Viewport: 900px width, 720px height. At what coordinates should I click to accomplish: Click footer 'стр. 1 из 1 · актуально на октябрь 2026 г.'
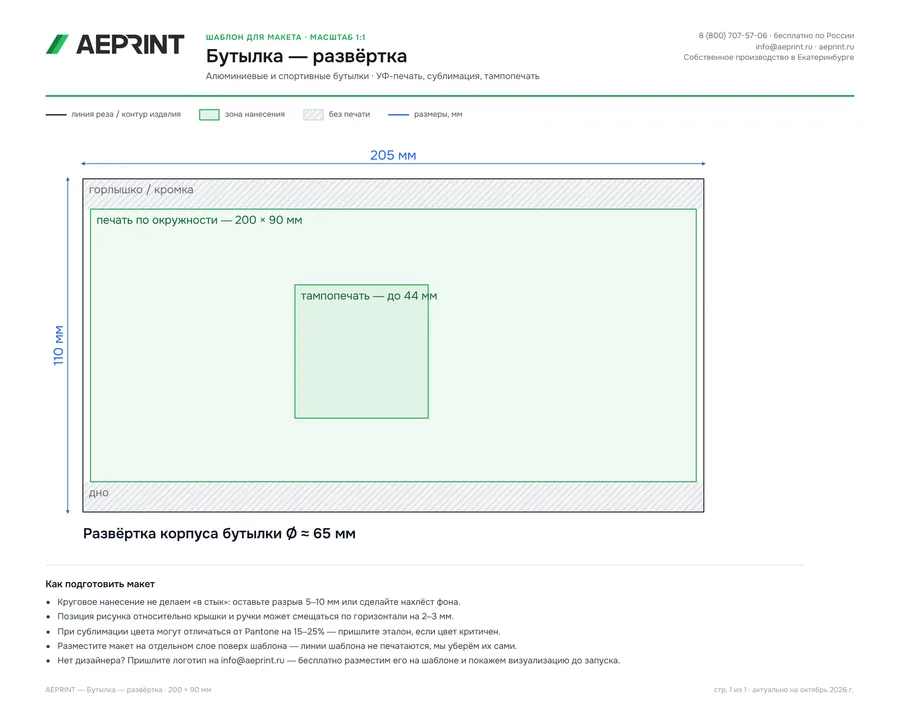pos(783,690)
